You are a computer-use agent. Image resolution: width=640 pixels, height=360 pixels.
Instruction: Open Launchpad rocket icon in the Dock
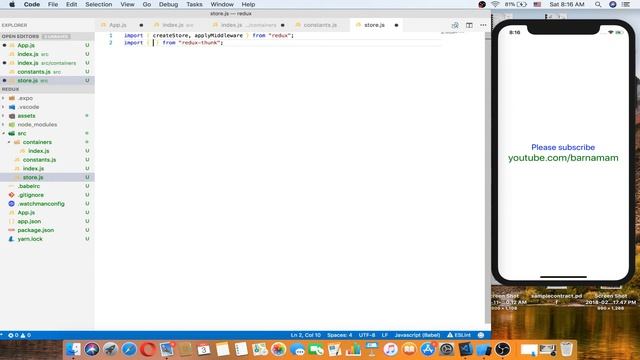[x=110, y=349]
